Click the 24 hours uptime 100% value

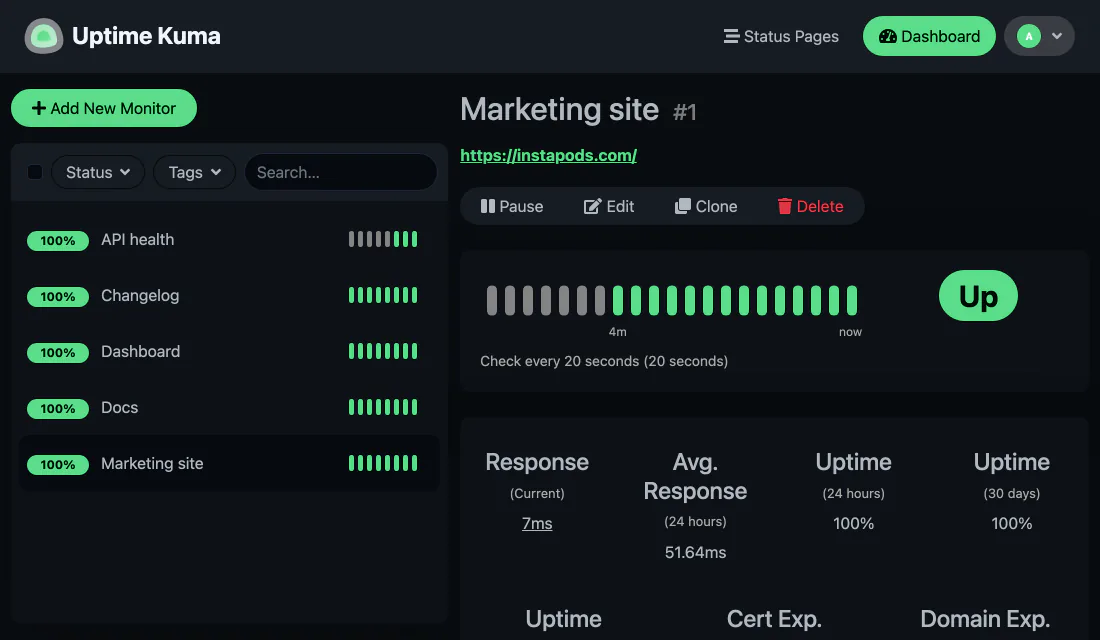point(853,524)
